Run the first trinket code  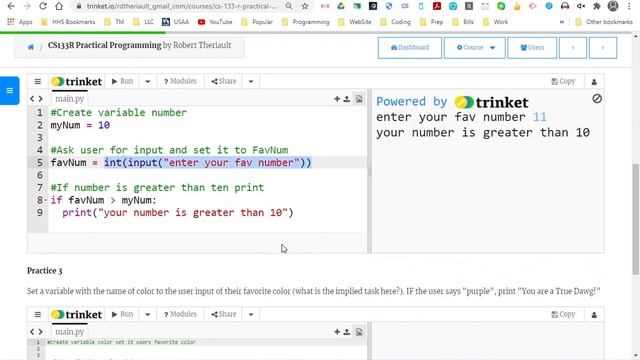[x=122, y=81]
